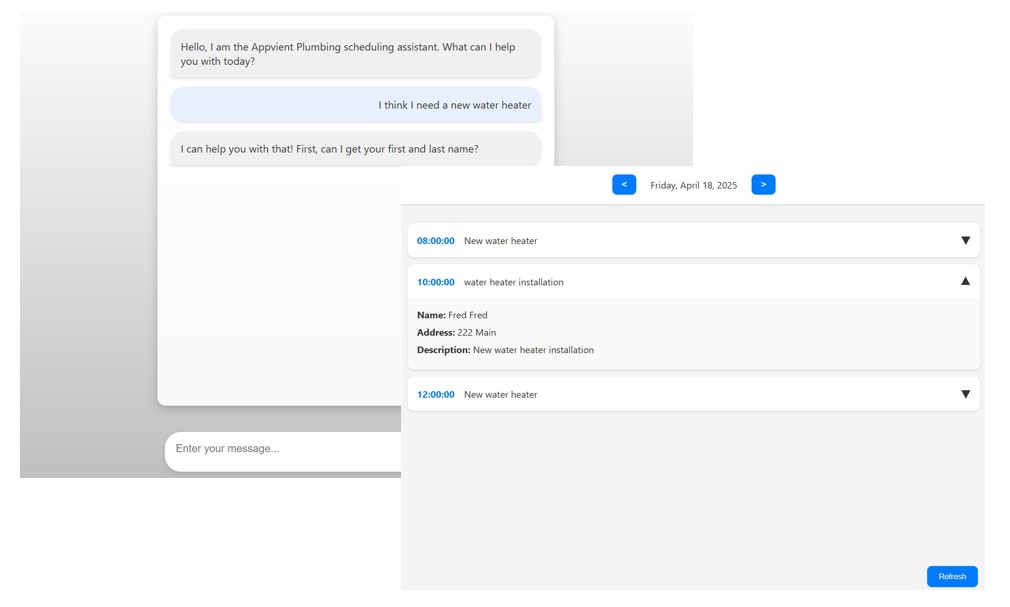
Task: Click the 08:00:00 time label
Action: pyautogui.click(x=435, y=240)
